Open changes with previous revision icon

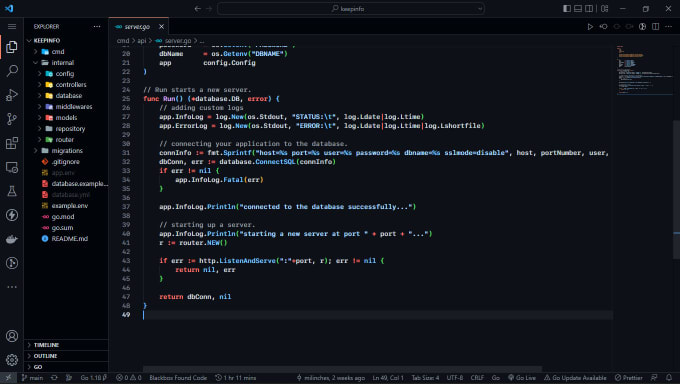(x=603, y=26)
